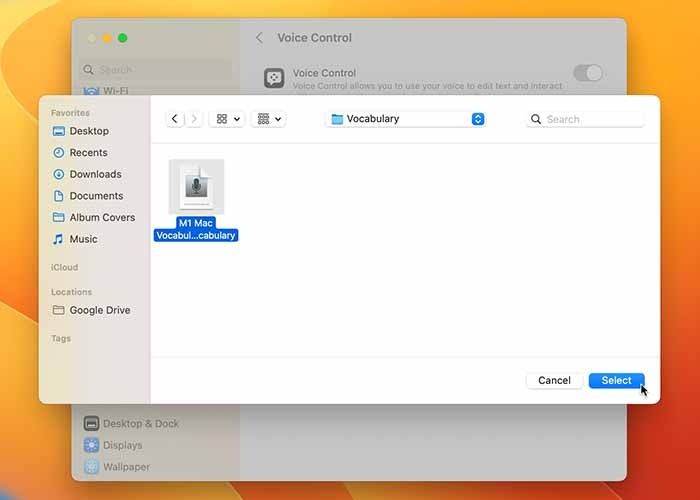
Task: Click the Desktop sidebar icon
Action: point(58,131)
